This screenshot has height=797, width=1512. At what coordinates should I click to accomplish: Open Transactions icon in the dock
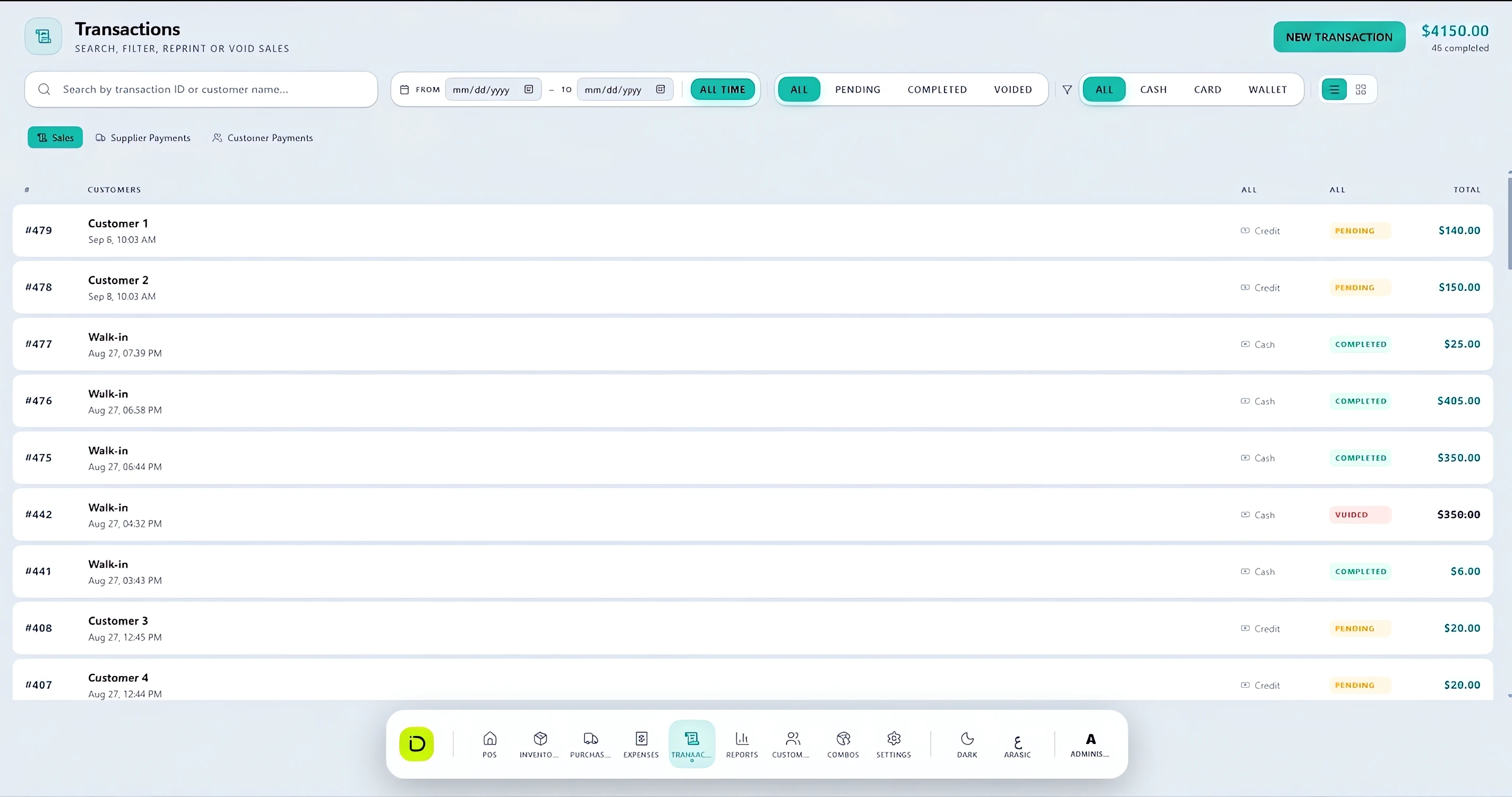pos(691,743)
